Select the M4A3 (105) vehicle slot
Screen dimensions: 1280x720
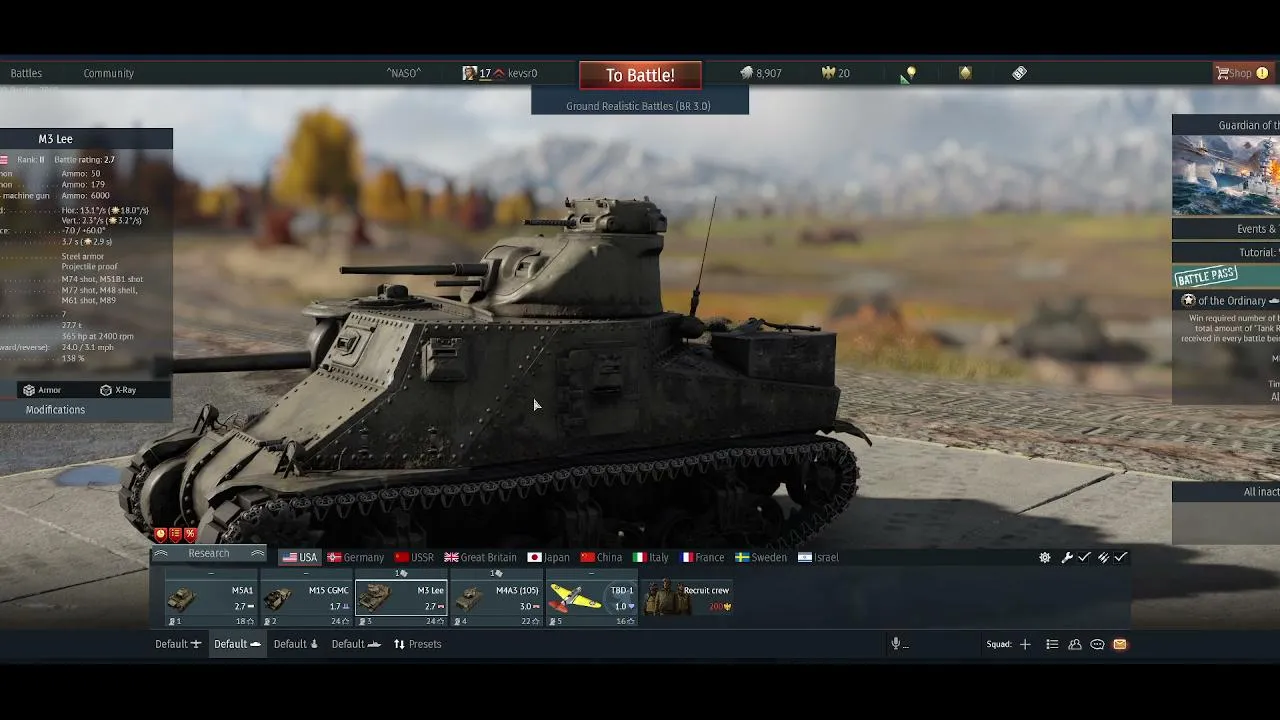(497, 598)
